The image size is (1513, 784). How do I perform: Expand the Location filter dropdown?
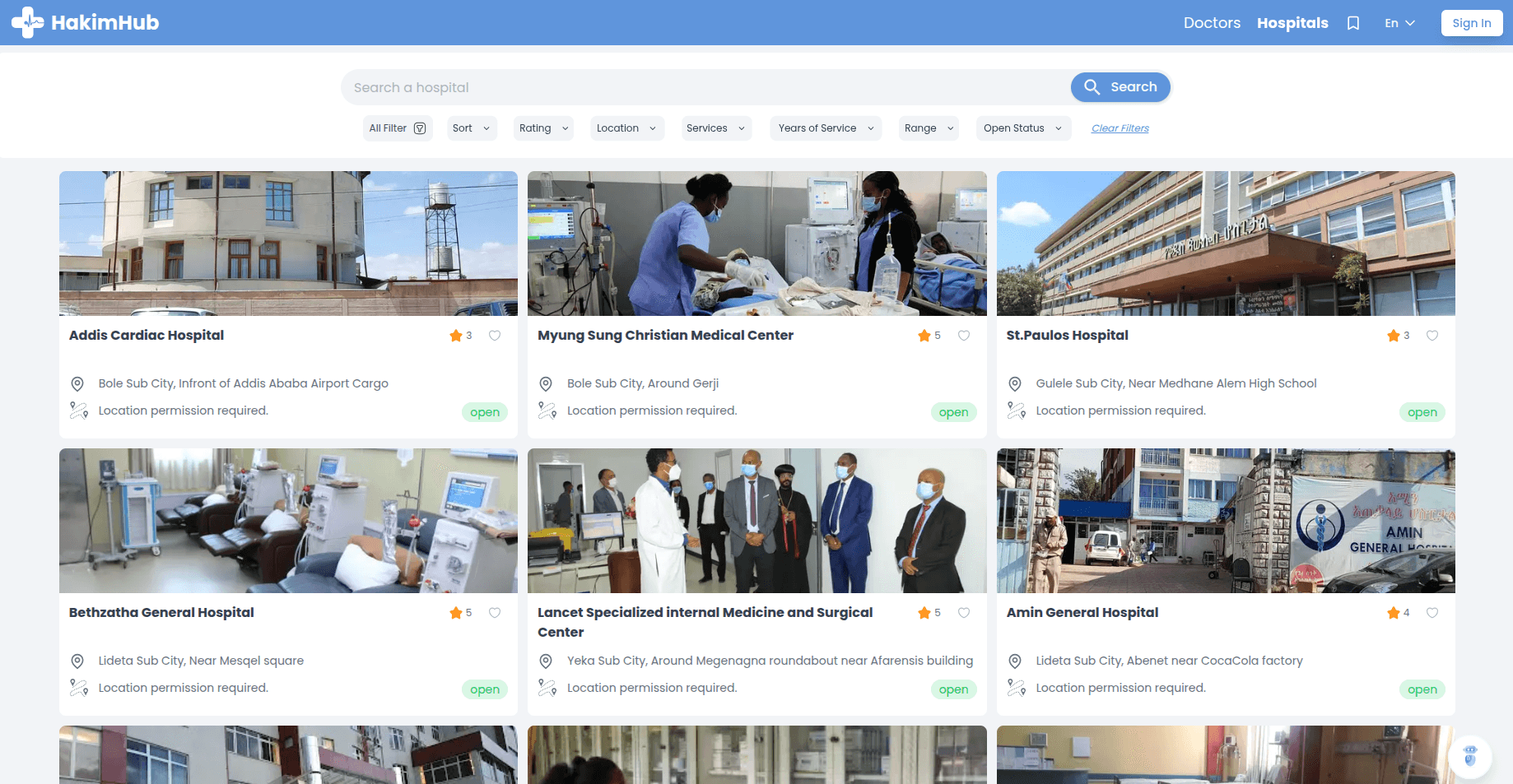pyautogui.click(x=626, y=128)
